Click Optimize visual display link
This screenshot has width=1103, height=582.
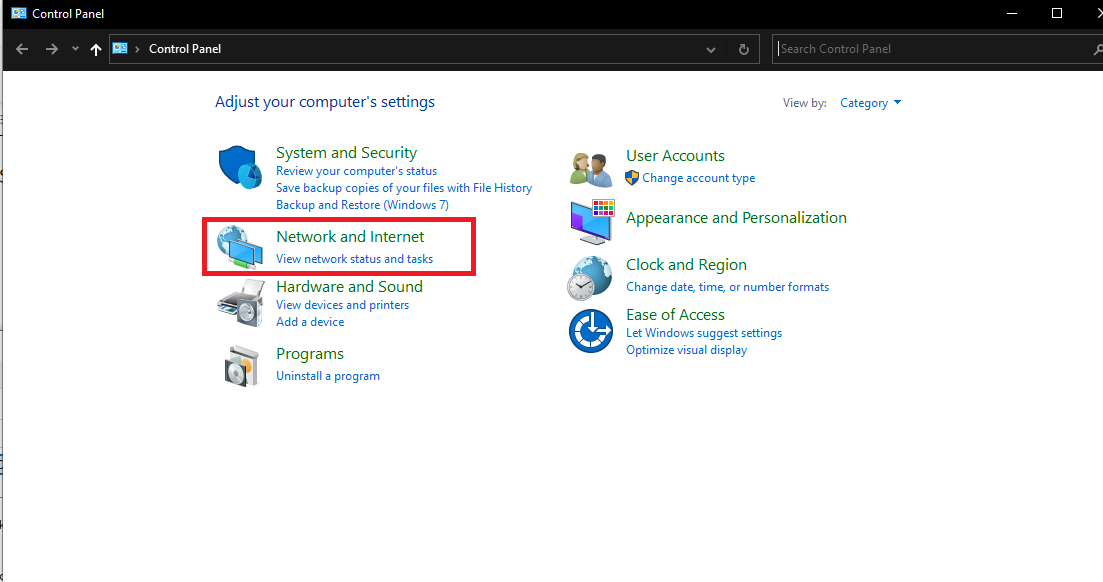(x=687, y=350)
